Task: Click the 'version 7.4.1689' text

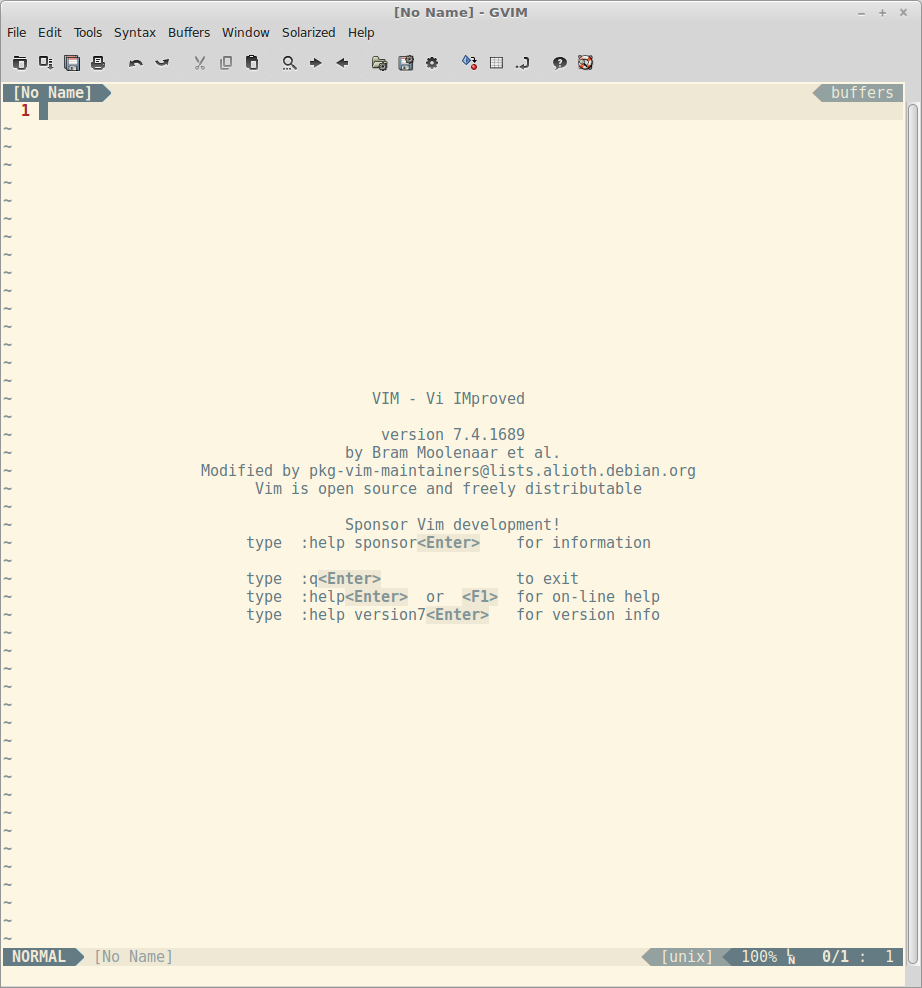Action: 452,435
